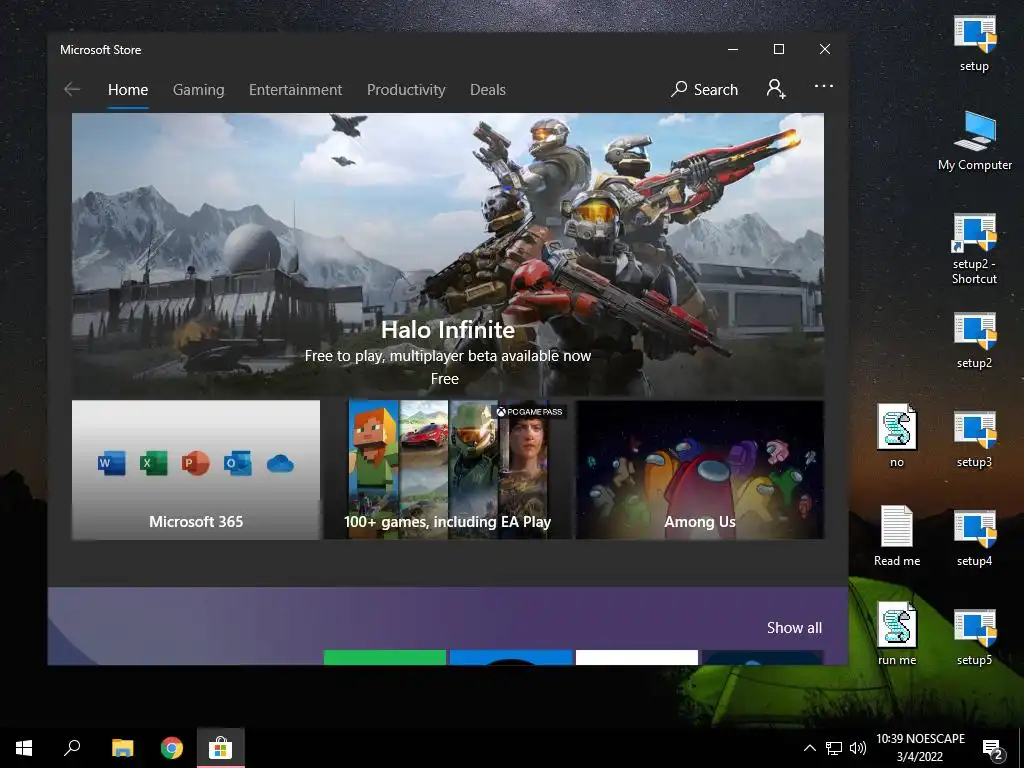Click the 'Free' price label on banner
This screenshot has width=1024, height=768.
pos(445,379)
